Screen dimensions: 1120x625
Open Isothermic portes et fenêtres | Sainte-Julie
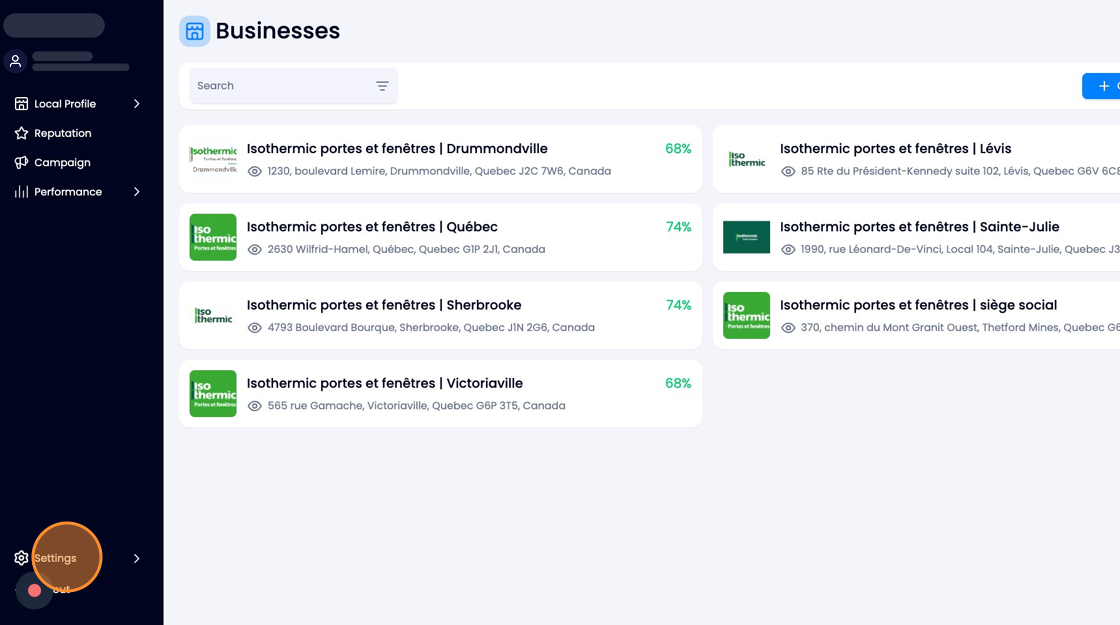click(x=920, y=226)
